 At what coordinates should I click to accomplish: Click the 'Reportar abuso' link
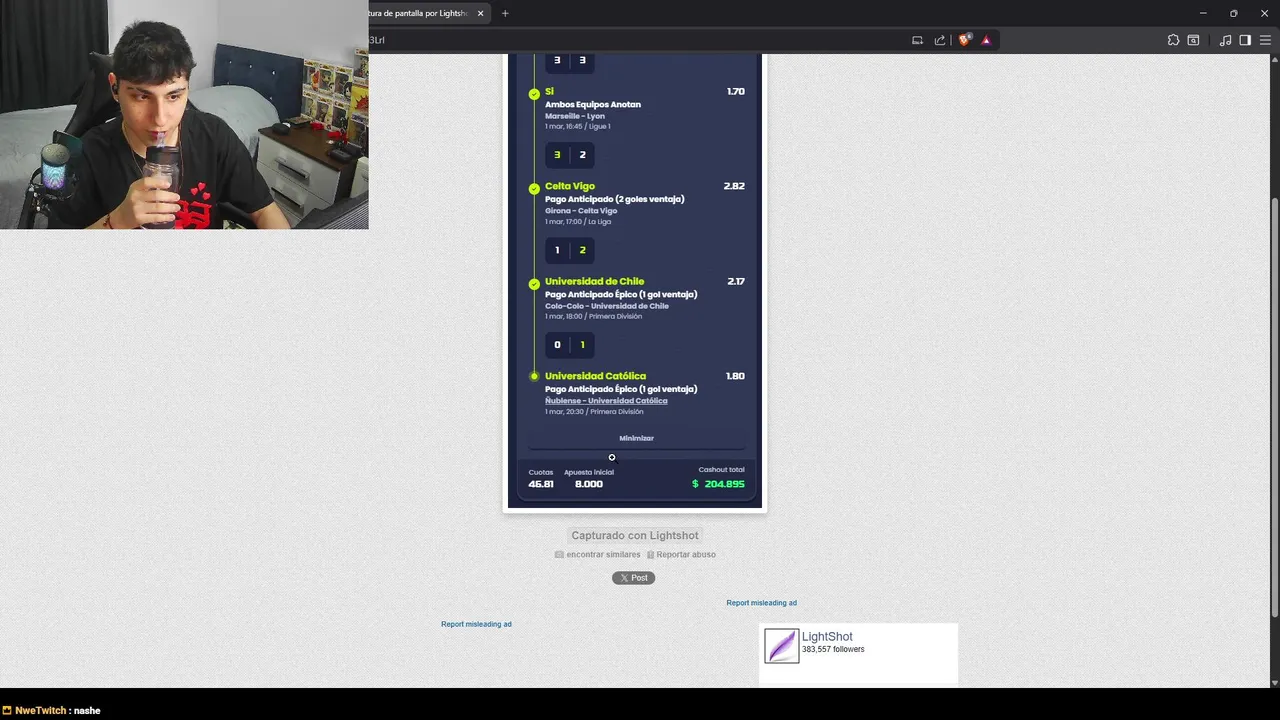pyautogui.click(x=686, y=554)
